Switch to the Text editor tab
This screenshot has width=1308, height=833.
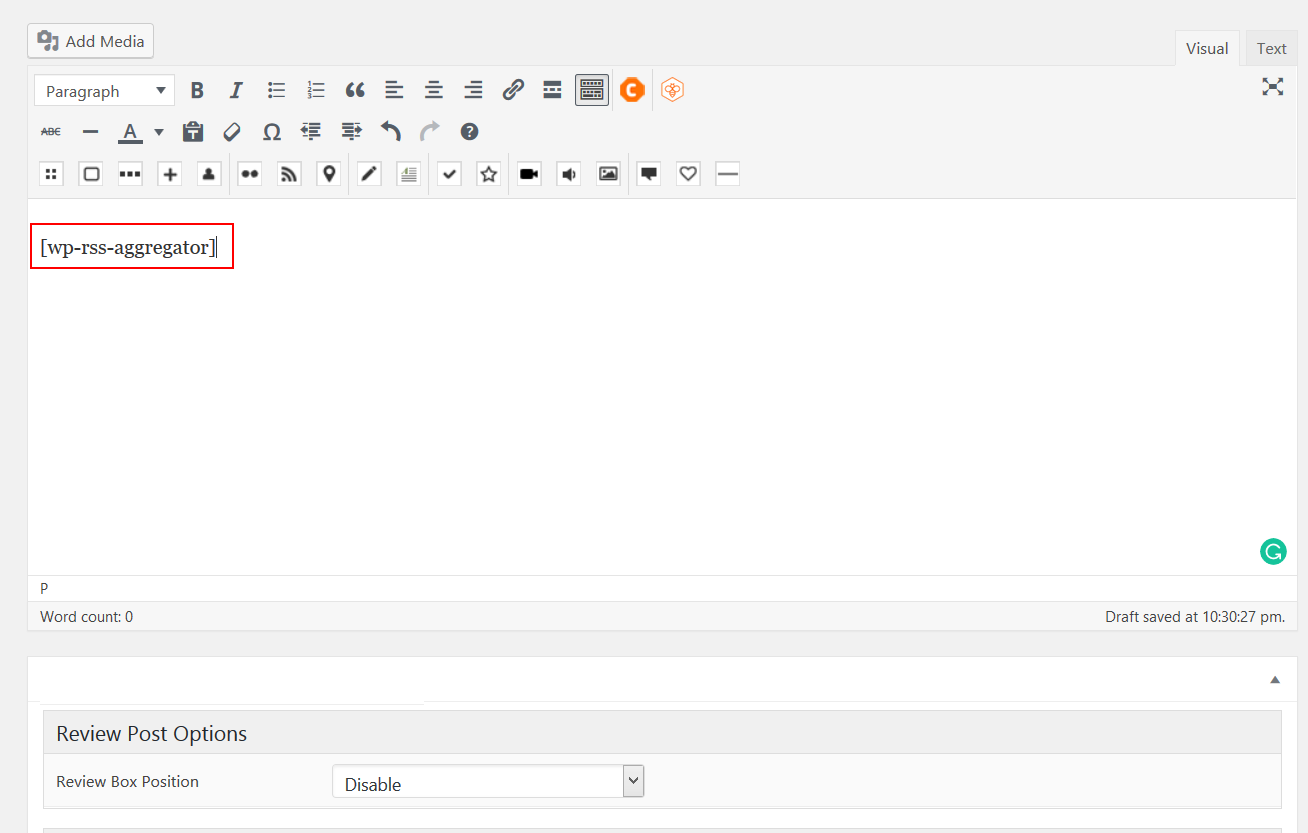coord(1272,48)
